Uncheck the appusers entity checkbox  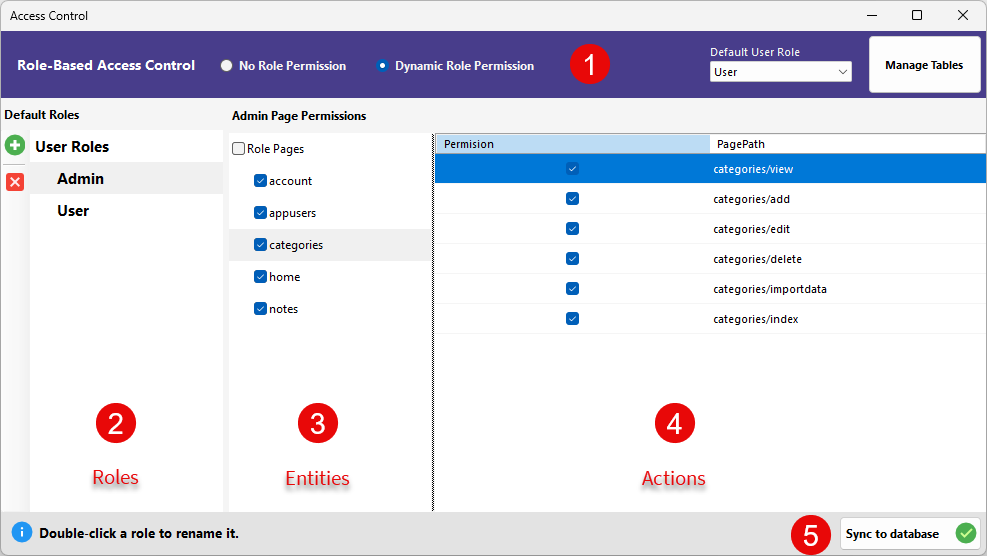261,213
